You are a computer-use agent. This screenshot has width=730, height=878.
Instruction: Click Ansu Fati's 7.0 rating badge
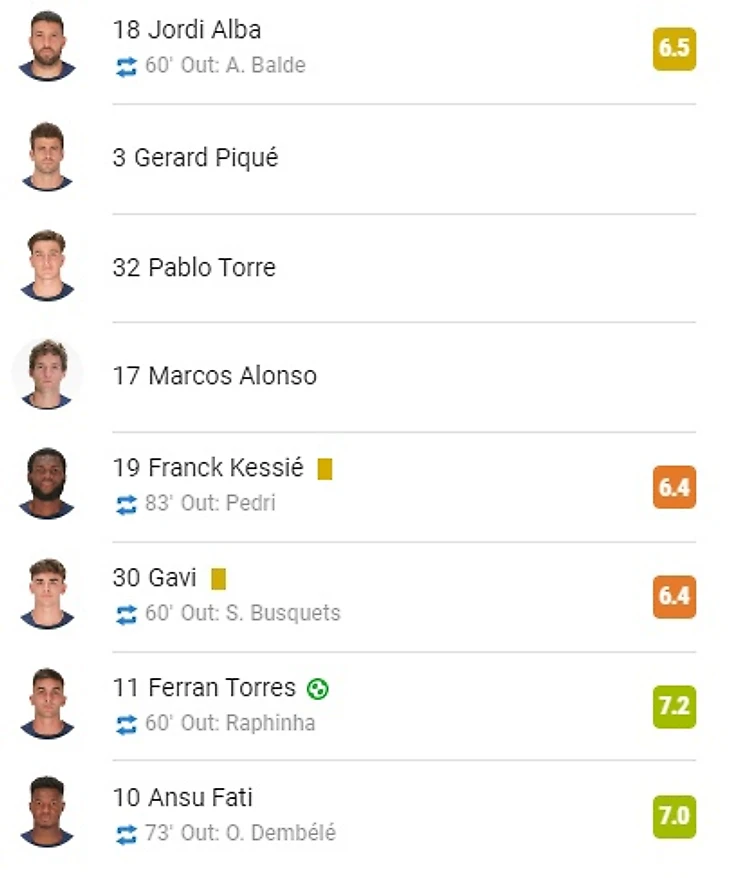click(x=674, y=816)
